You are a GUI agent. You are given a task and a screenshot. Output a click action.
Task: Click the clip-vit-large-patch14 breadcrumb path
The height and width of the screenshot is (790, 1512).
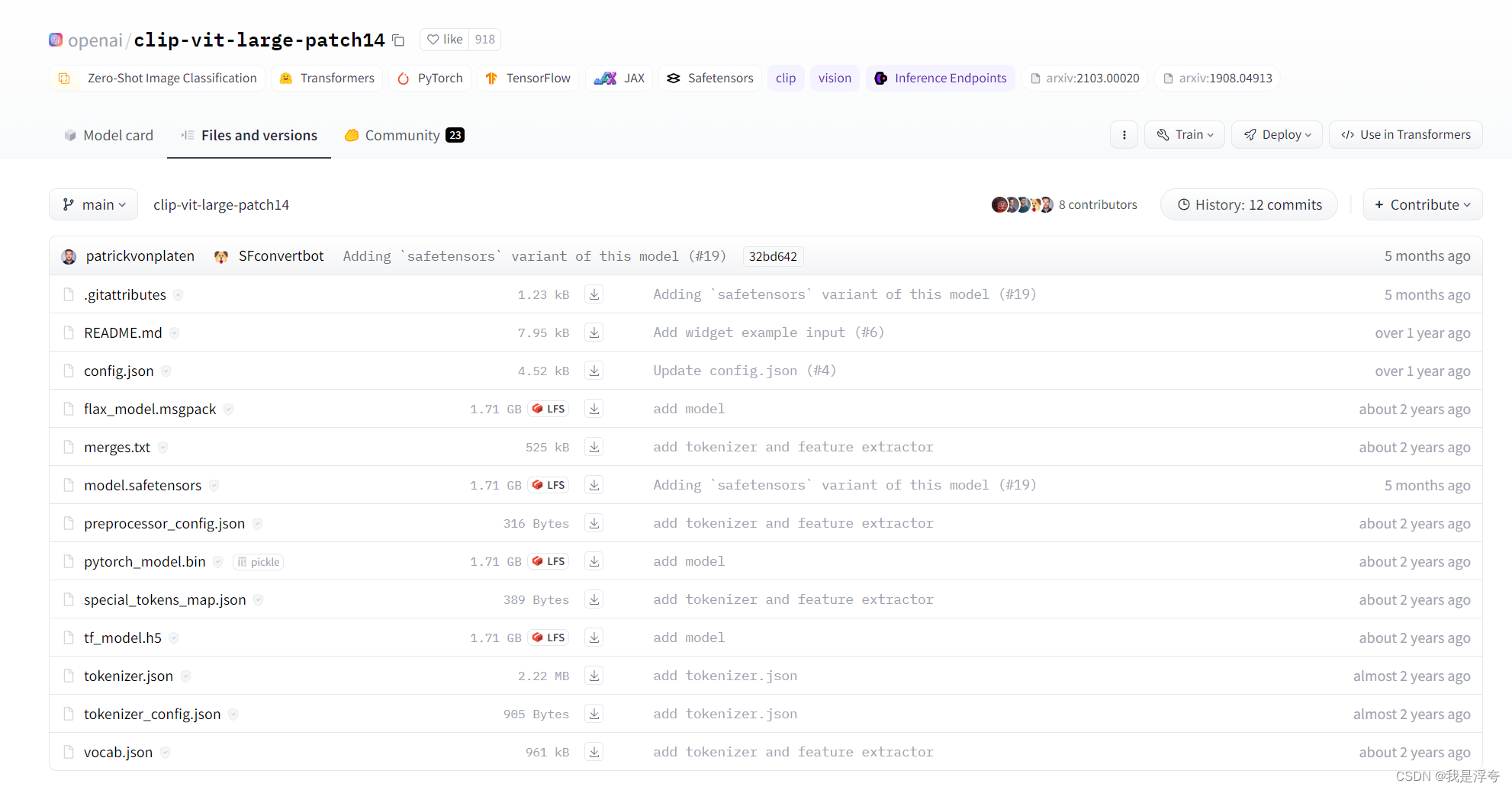pyautogui.click(x=221, y=204)
